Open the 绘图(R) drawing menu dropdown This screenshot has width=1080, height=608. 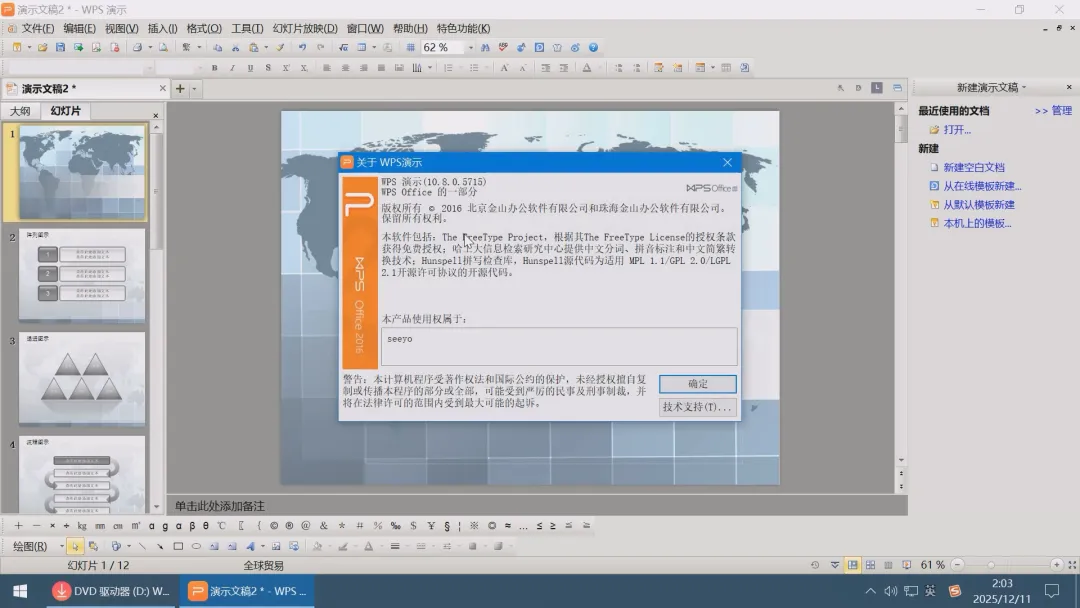point(61,546)
